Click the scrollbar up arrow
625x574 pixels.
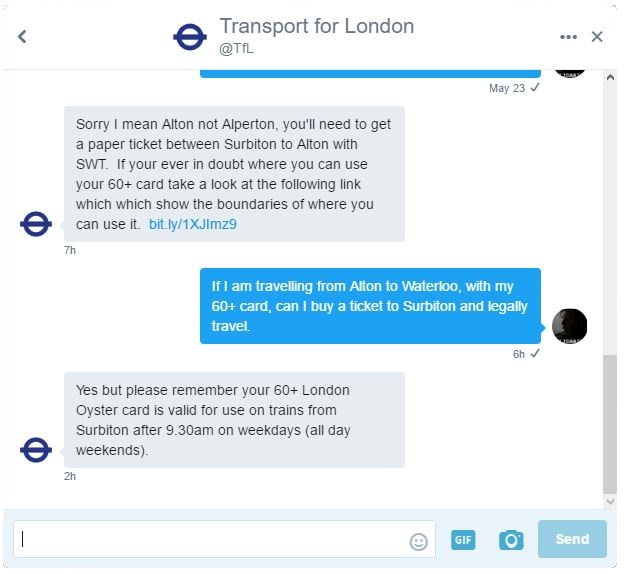(x=610, y=77)
